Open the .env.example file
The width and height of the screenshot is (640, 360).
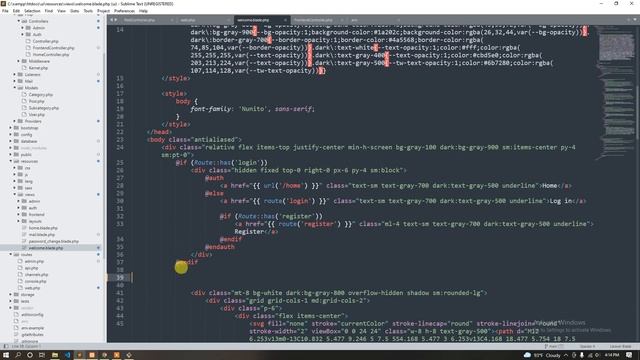[32, 328]
